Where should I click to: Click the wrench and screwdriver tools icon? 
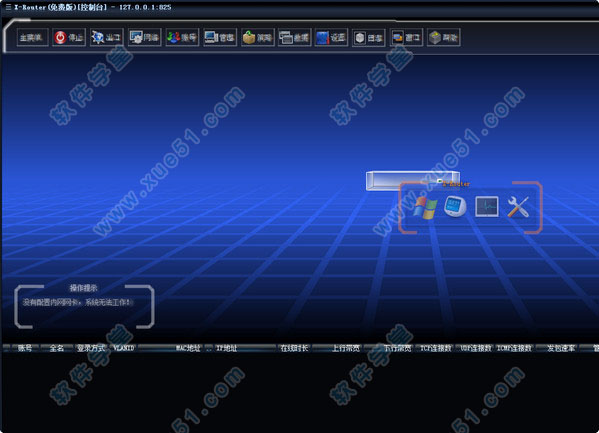(x=518, y=207)
